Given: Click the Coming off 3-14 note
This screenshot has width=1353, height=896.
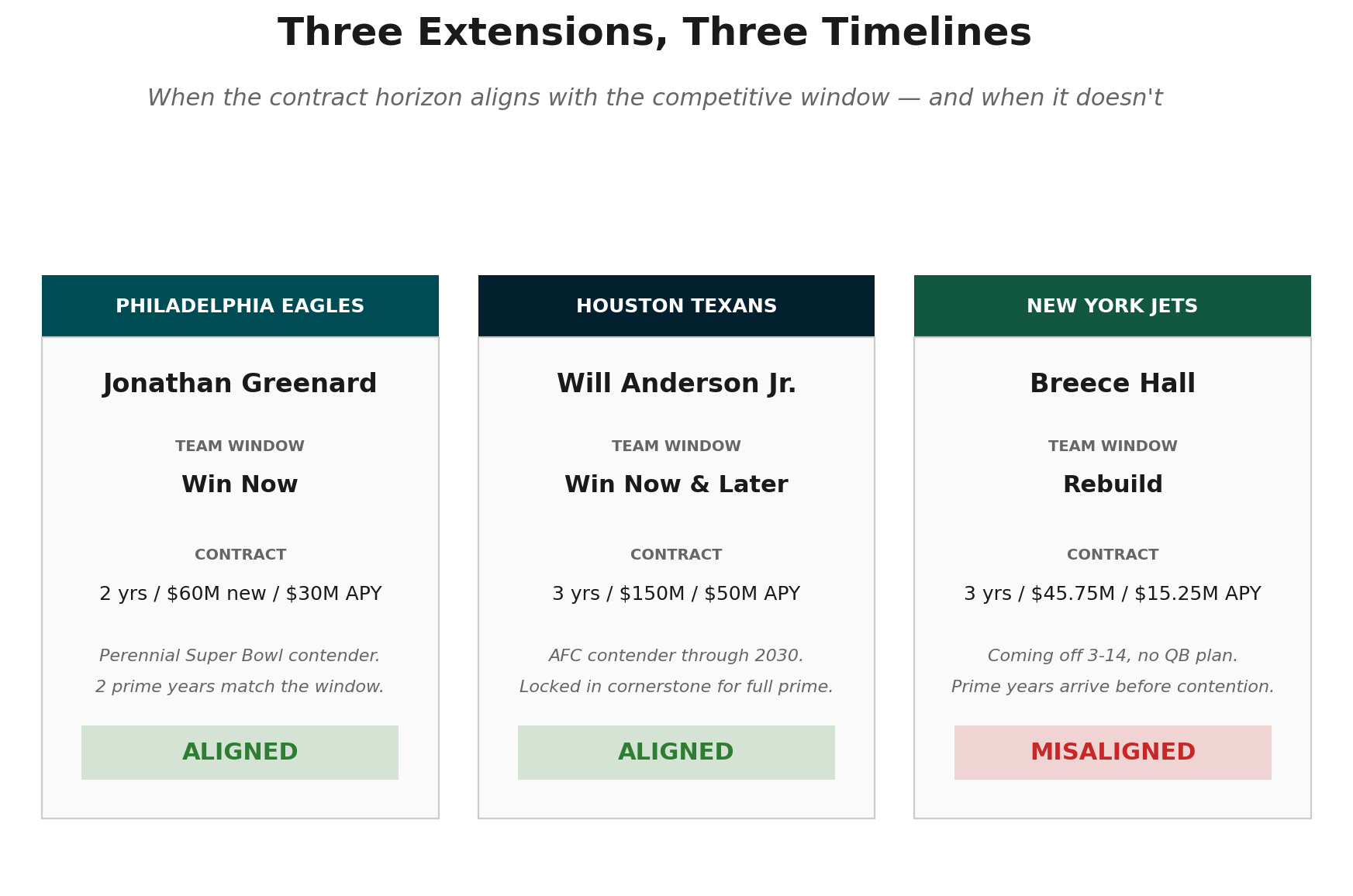Looking at the screenshot, I should (1113, 656).
